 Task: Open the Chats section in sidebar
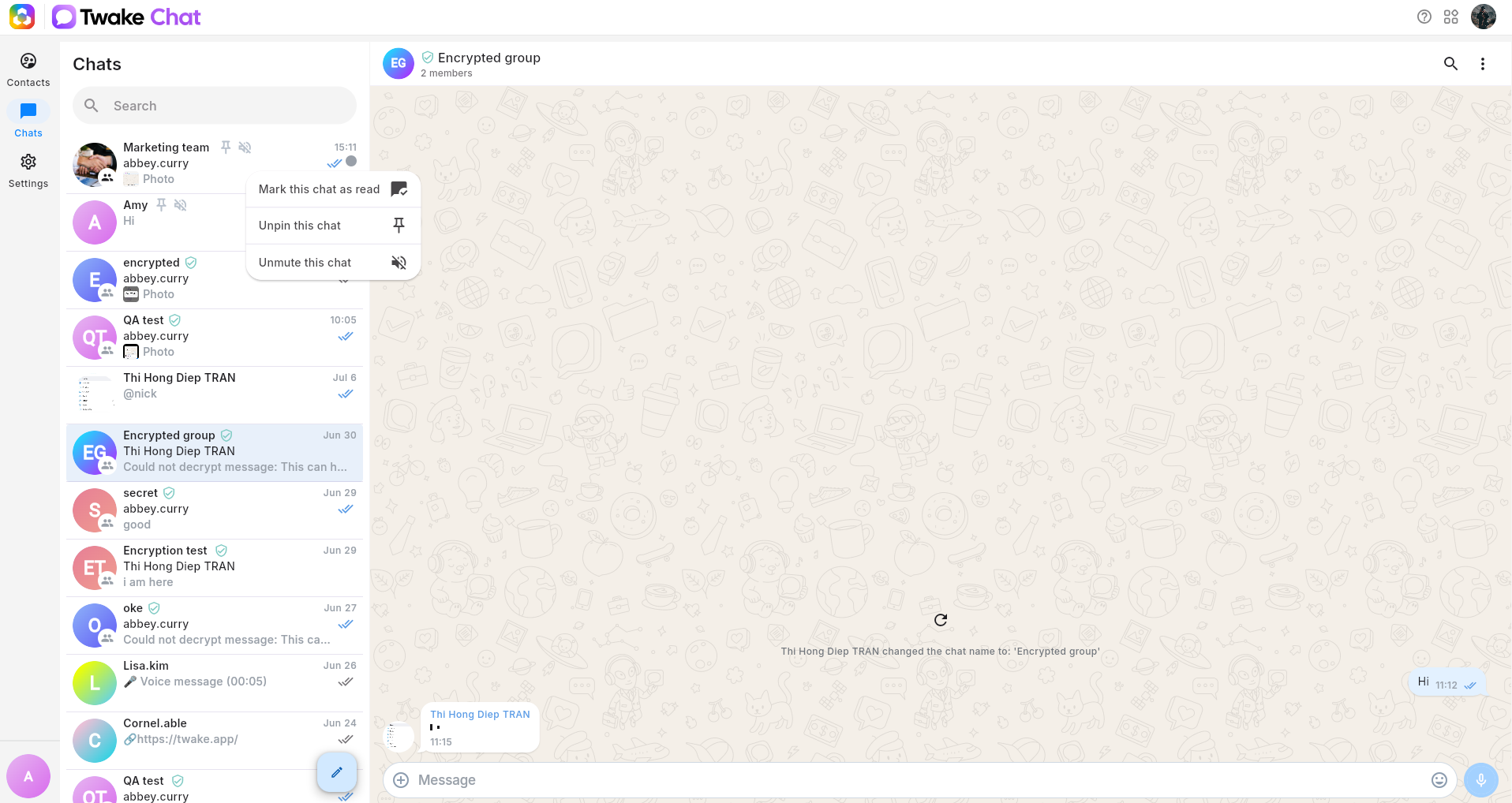click(x=28, y=121)
